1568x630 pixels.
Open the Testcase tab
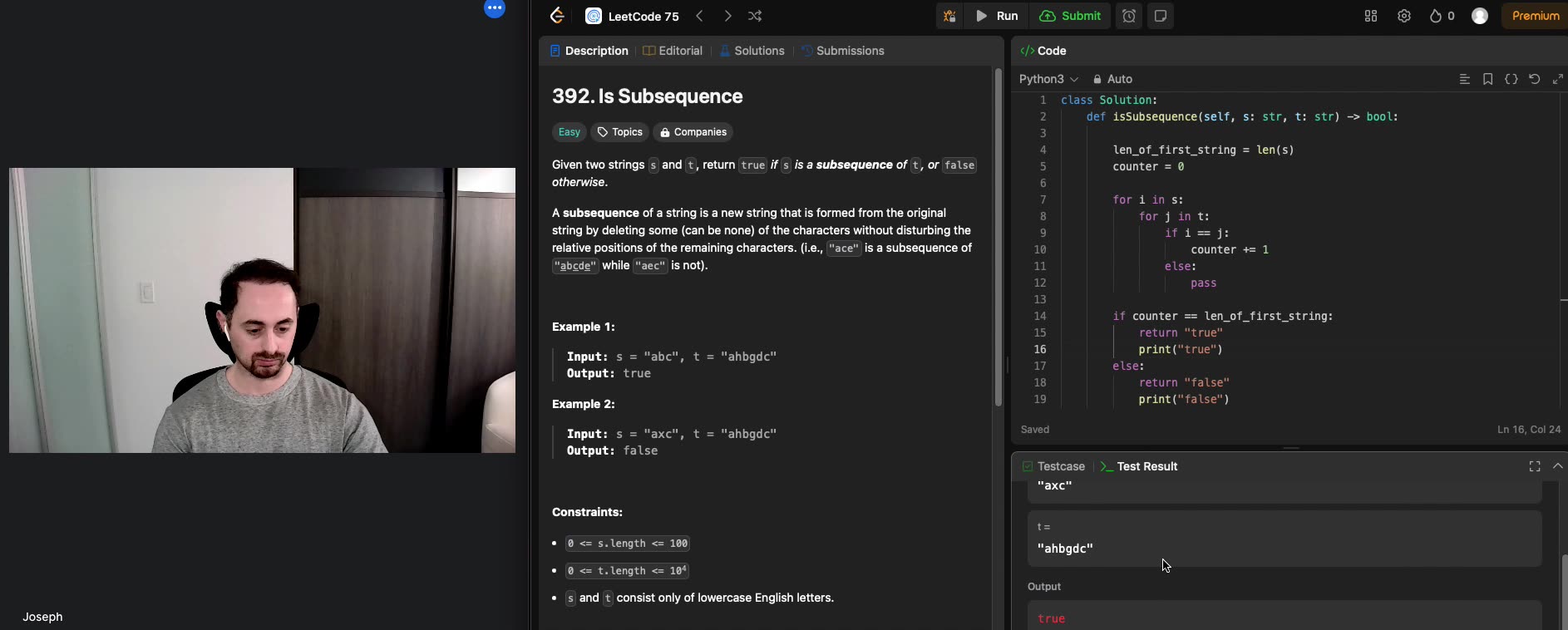point(1053,466)
